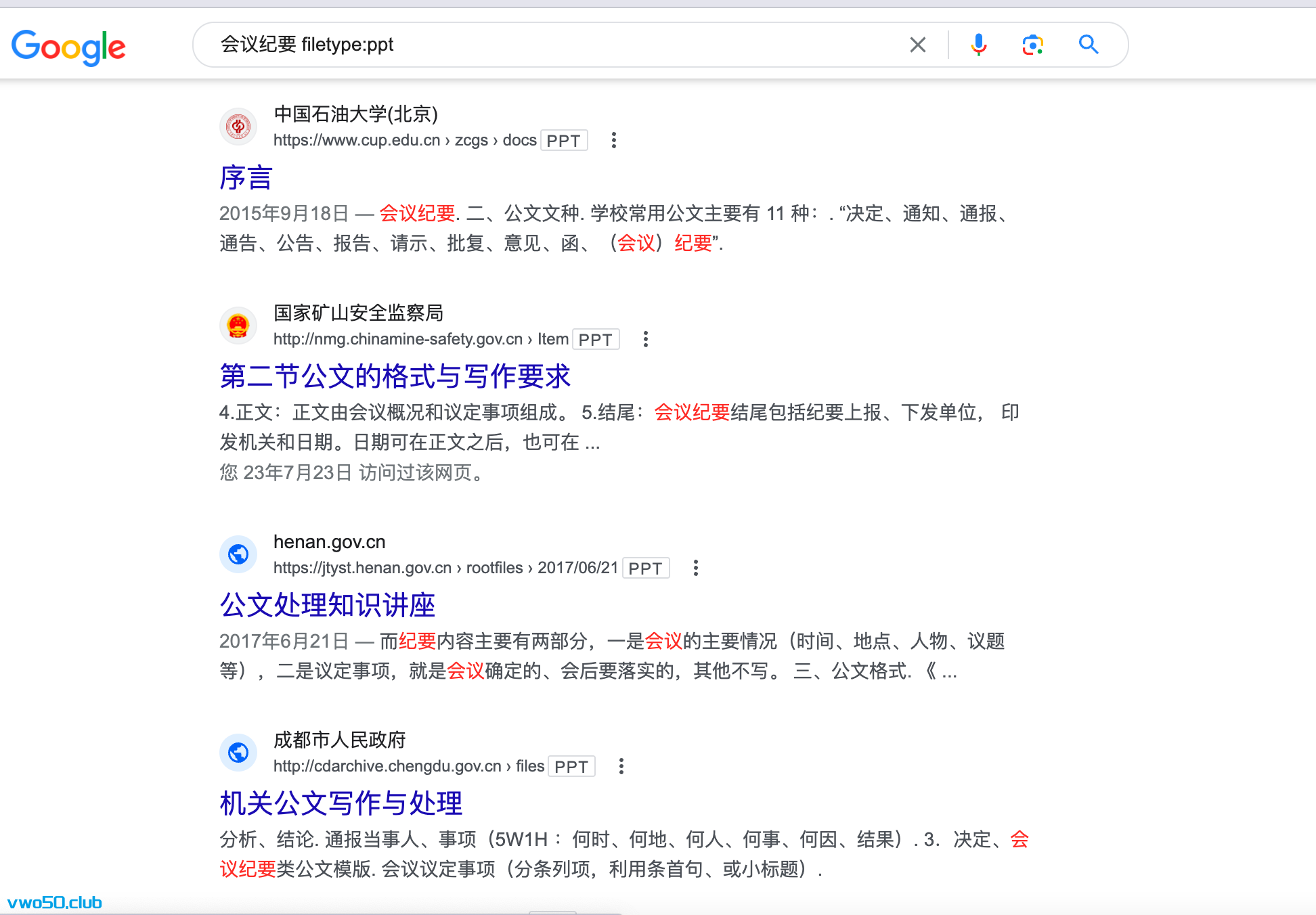Open three-dot menu for chengdu.gov.cn result
This screenshot has width=1316, height=915.
click(621, 766)
